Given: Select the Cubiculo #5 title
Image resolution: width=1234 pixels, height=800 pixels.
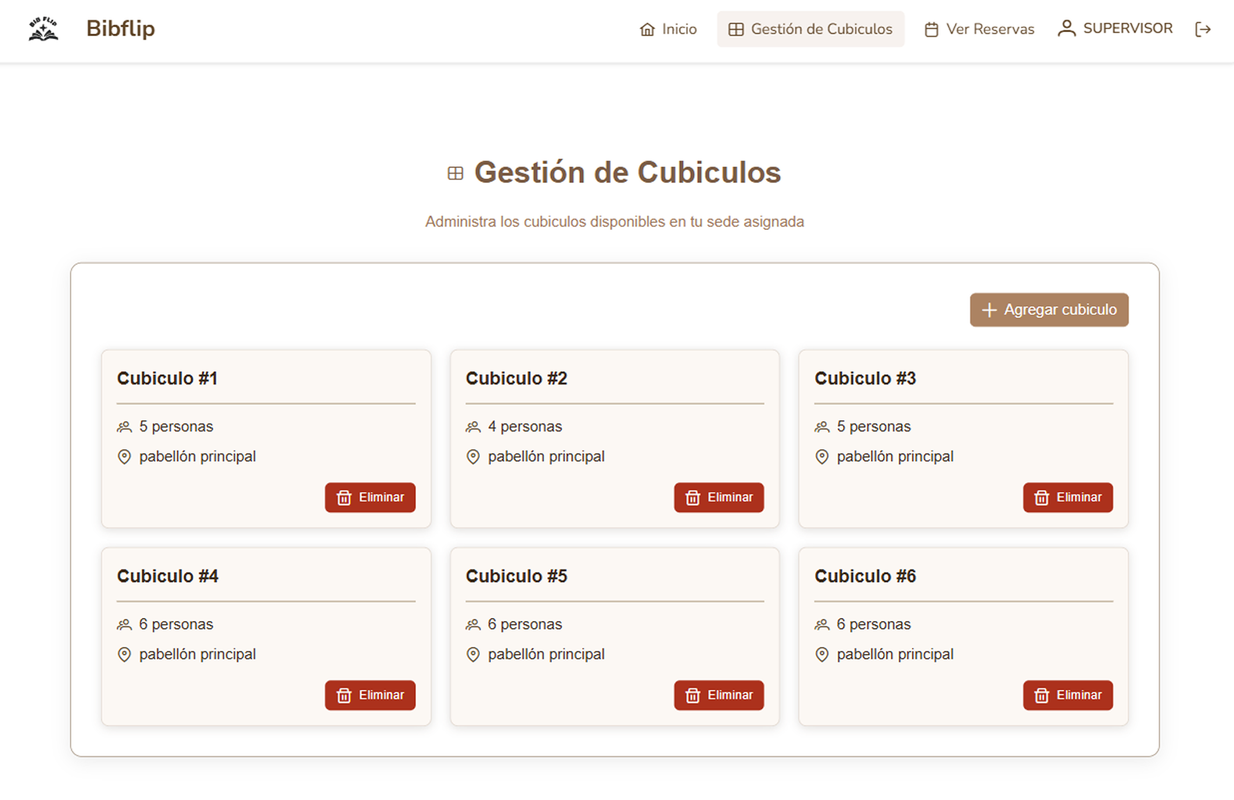Looking at the screenshot, I should click(x=516, y=577).
